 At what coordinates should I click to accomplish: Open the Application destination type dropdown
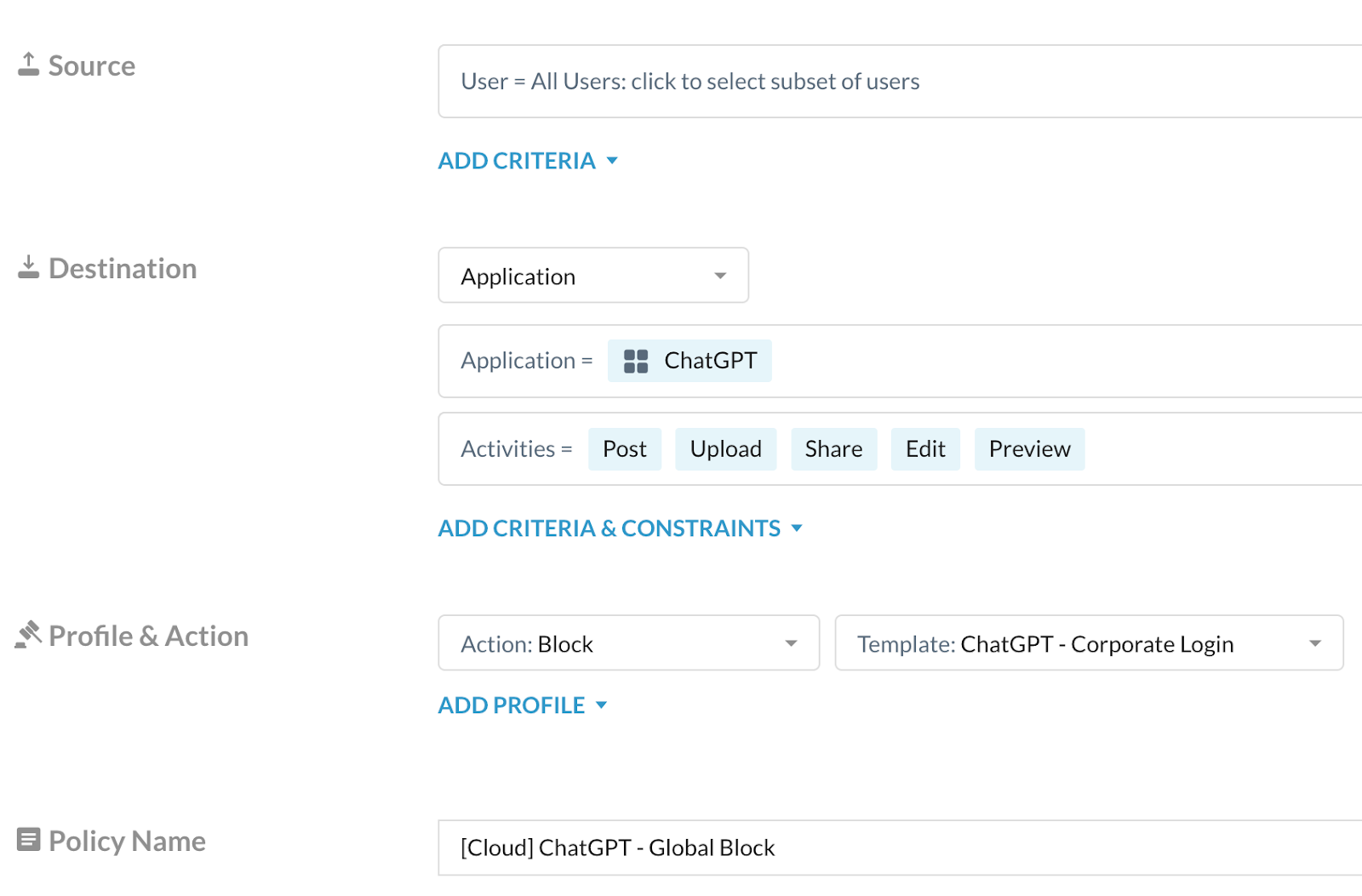coord(593,276)
